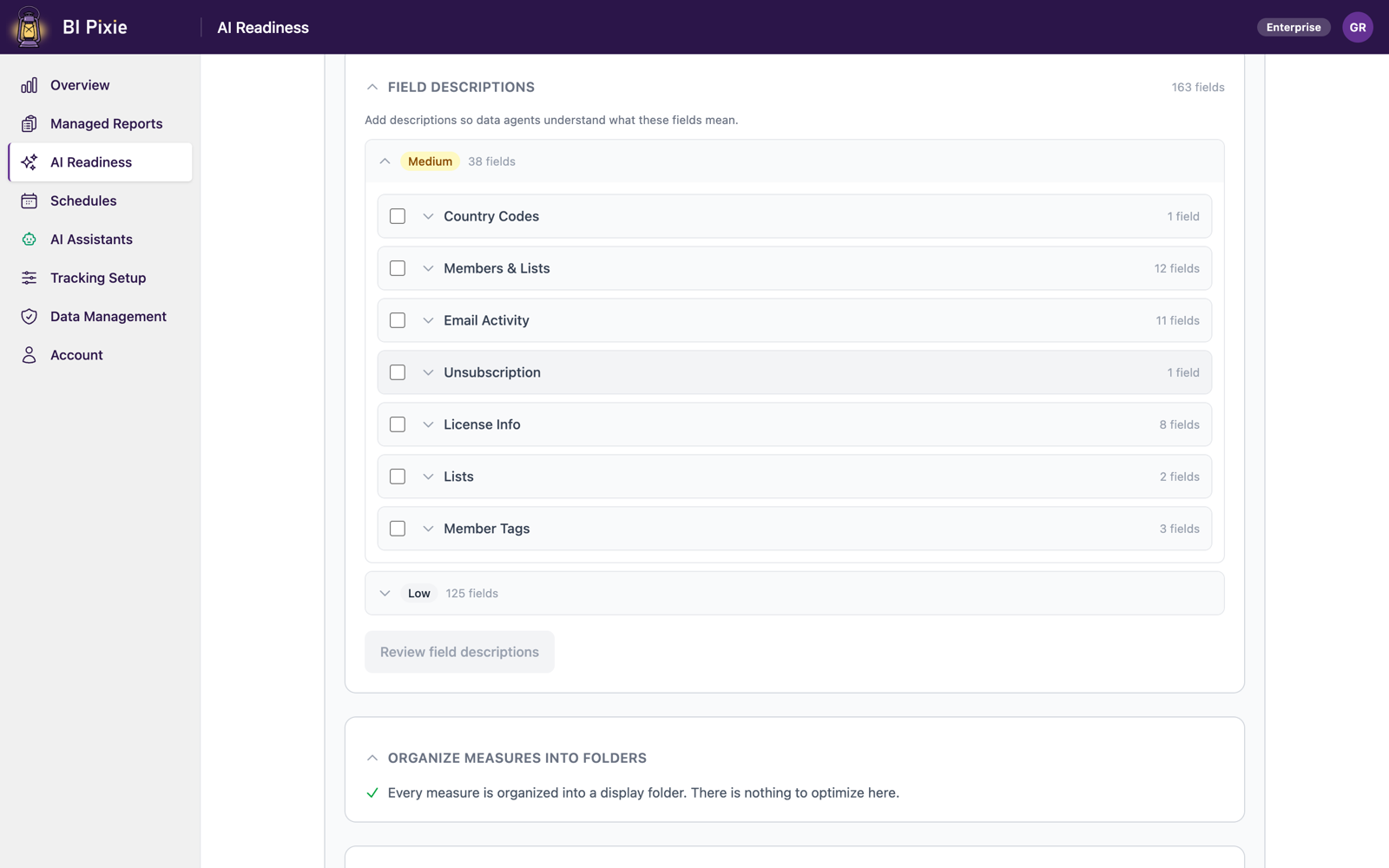This screenshot has width=1389, height=868.
Task: Expand the Unsubscription row
Action: (428, 372)
